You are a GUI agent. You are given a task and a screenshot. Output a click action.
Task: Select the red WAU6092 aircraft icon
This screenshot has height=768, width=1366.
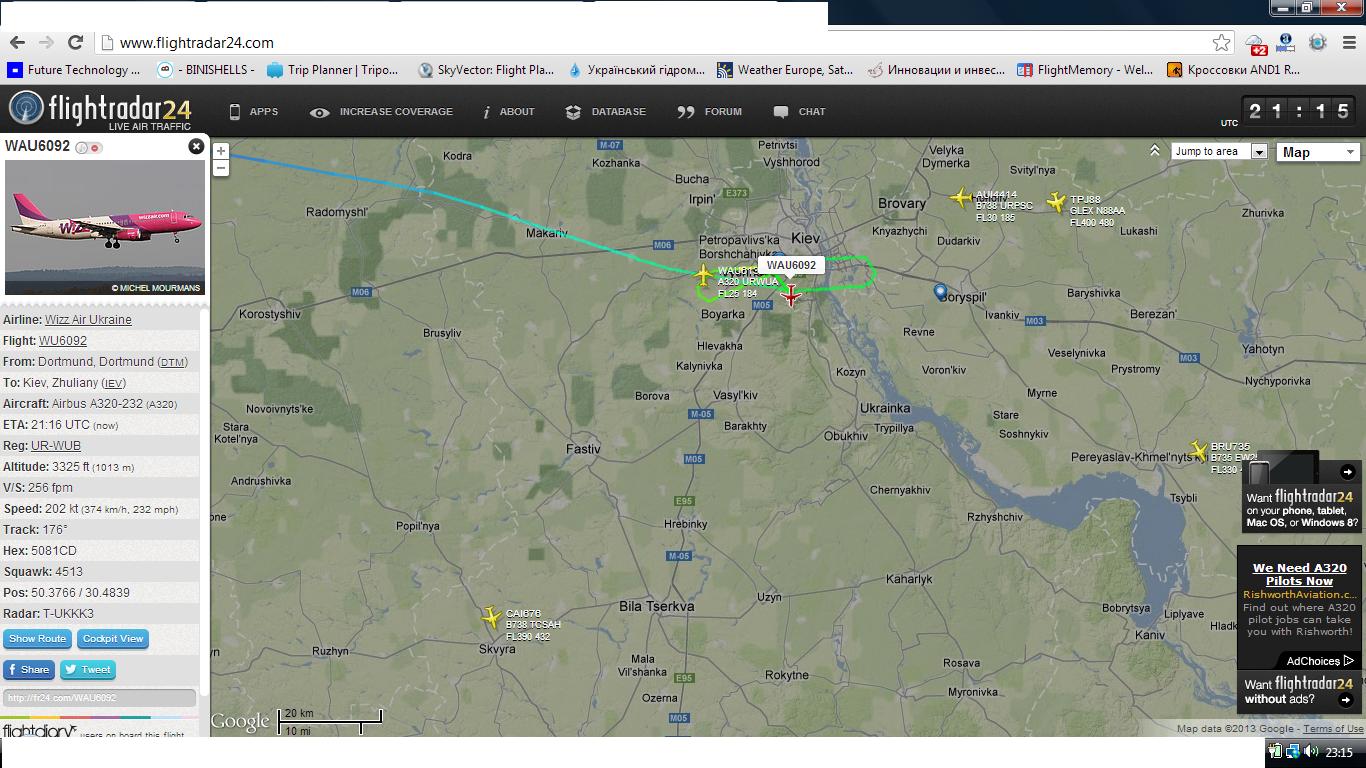(791, 295)
